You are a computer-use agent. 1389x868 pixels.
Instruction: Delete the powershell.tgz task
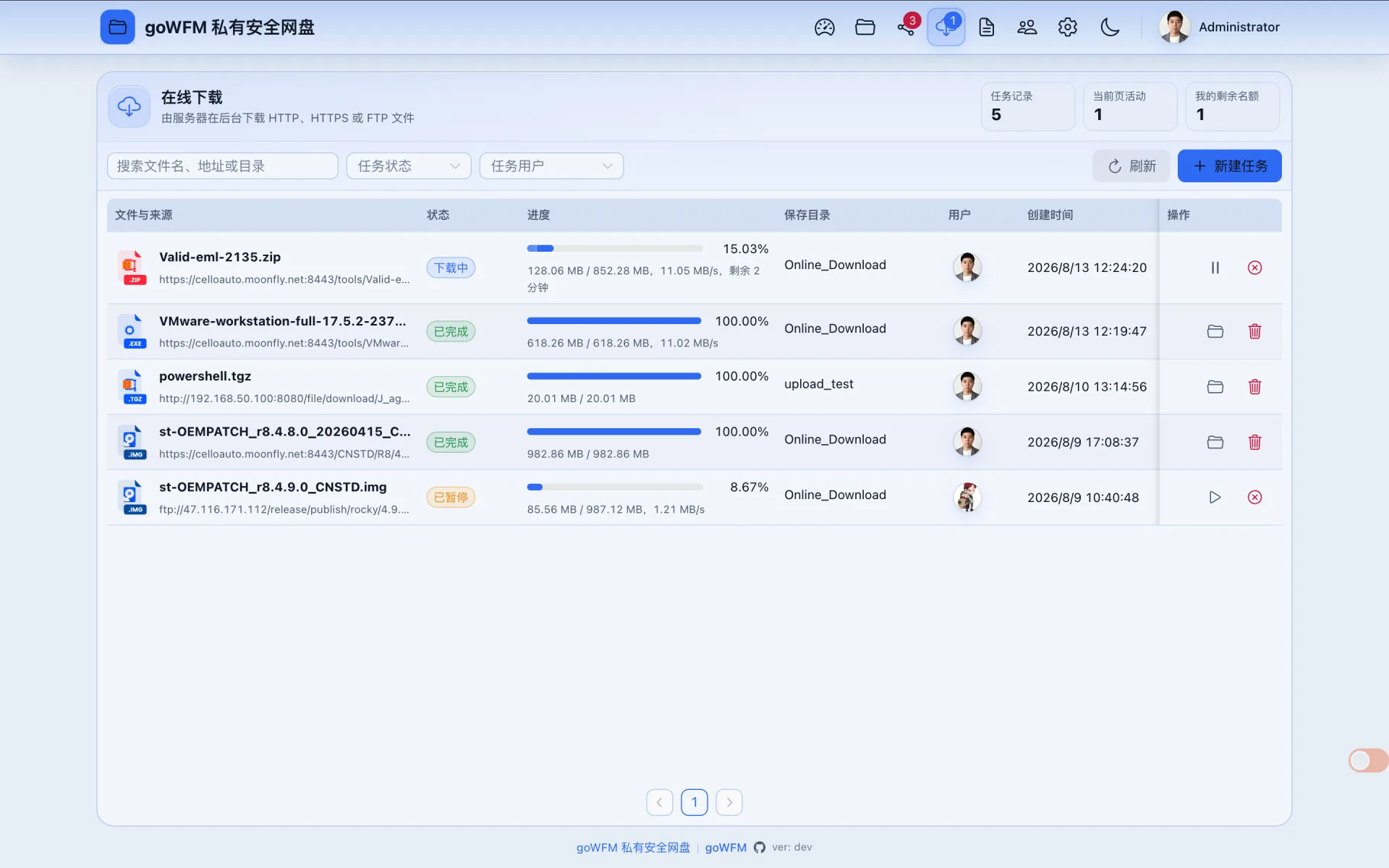coord(1254,387)
